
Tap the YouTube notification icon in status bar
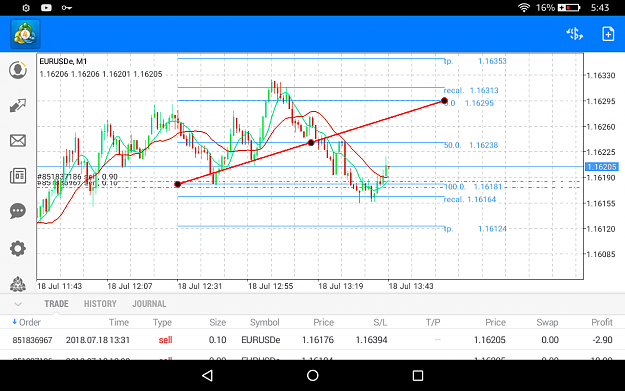coord(46,8)
